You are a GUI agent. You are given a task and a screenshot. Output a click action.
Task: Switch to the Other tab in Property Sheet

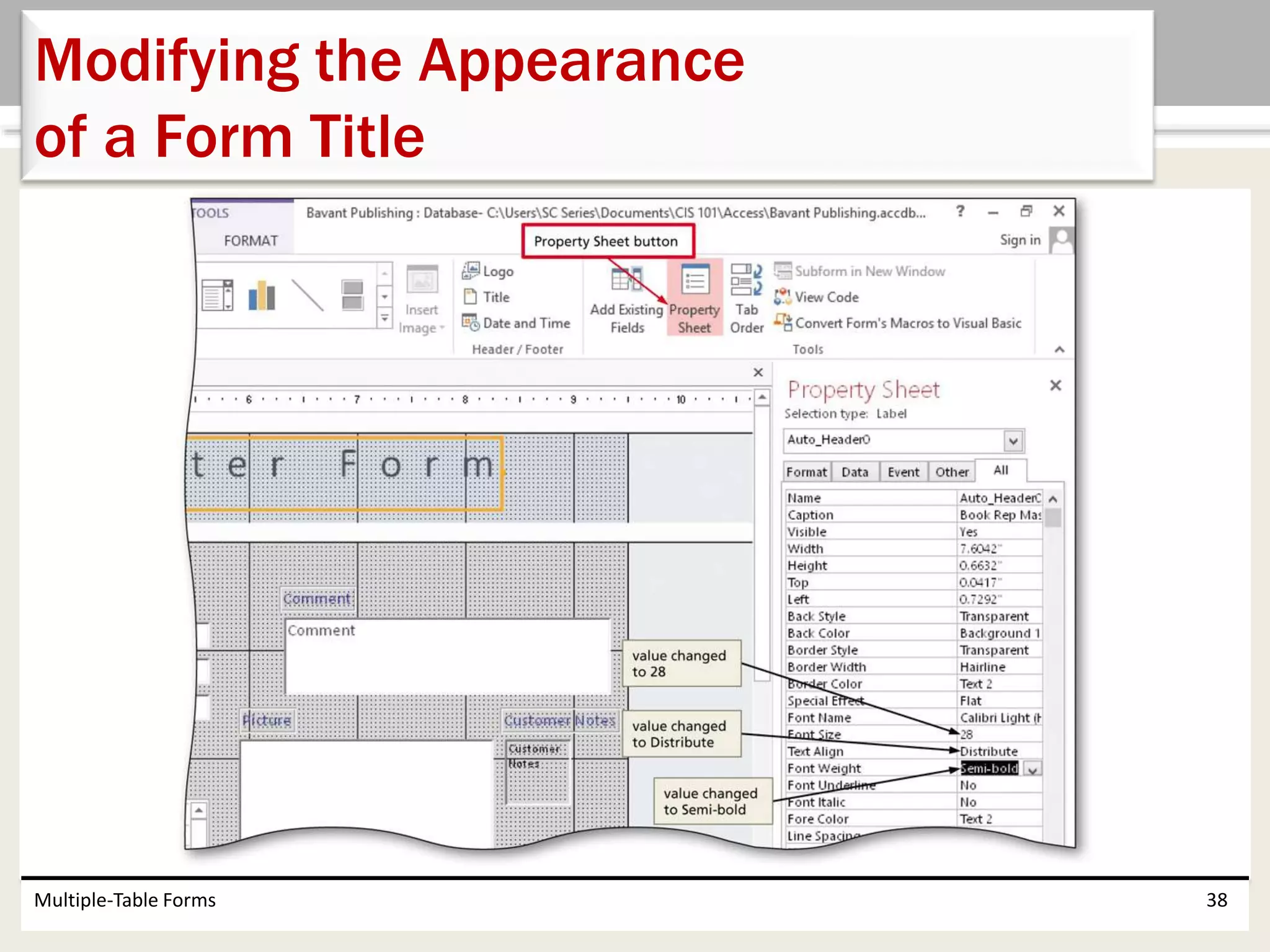[x=952, y=472]
